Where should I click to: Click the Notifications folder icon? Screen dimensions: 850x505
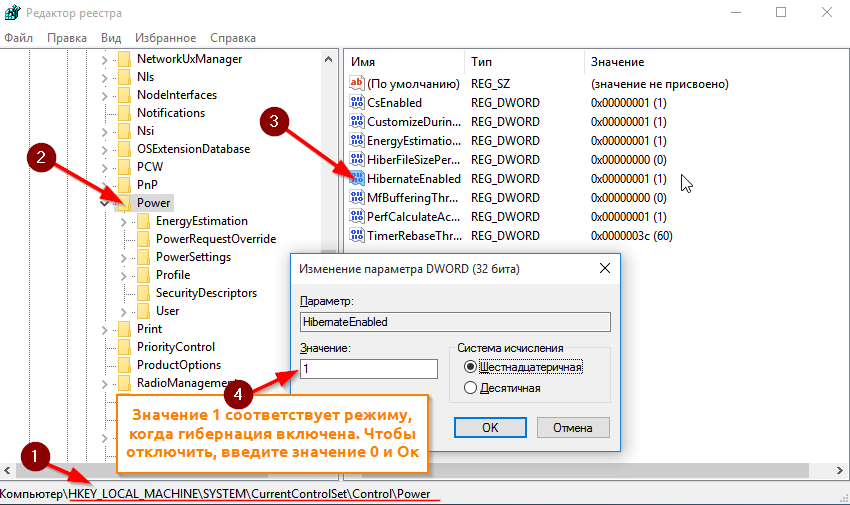click(x=125, y=113)
